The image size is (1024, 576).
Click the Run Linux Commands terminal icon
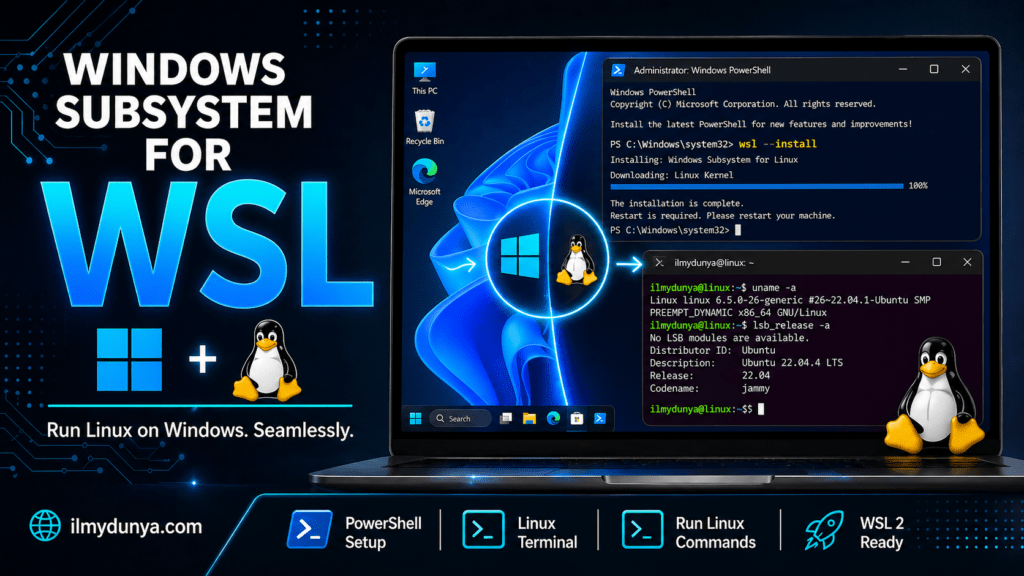[641, 529]
